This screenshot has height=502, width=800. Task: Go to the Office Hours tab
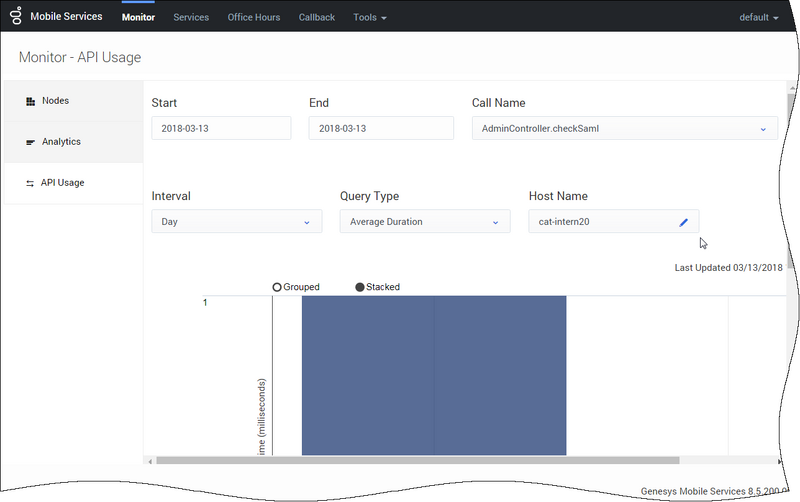pos(253,18)
